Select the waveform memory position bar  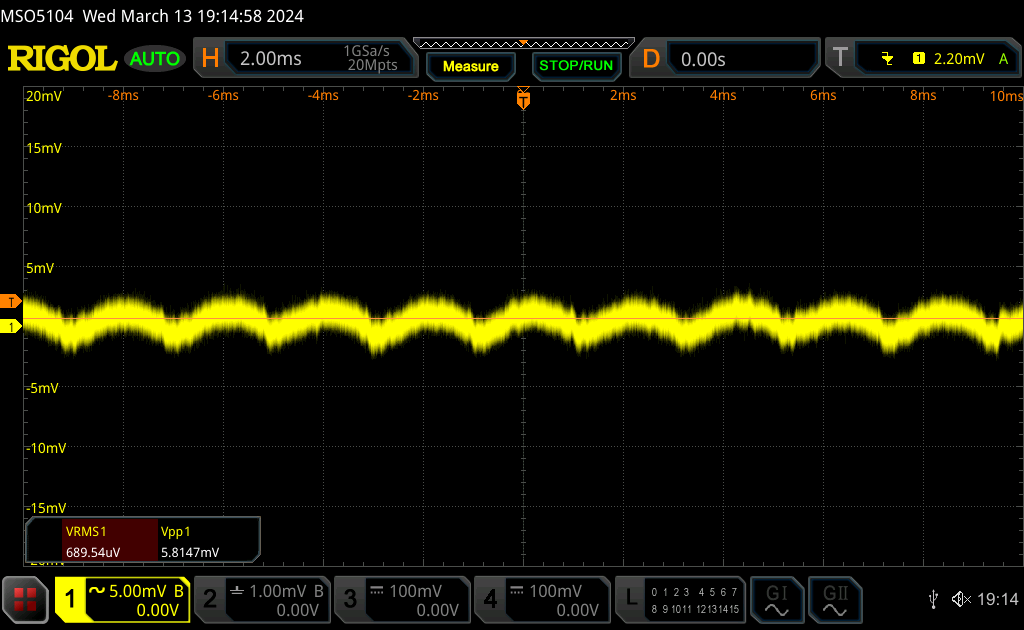pos(524,44)
